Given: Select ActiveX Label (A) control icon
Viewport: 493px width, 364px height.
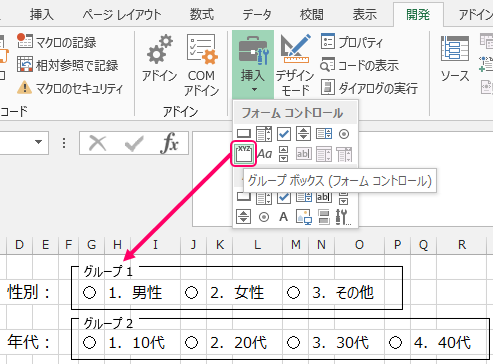Looking at the screenshot, I should tap(283, 217).
